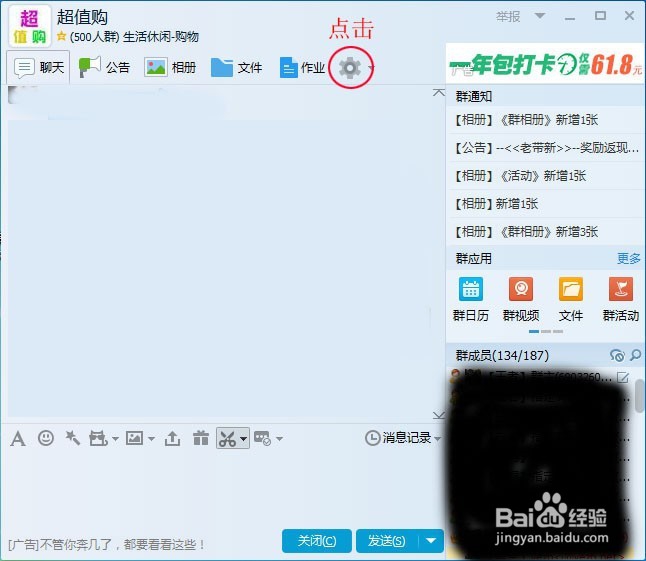Open notification 《群相册》新增1张
Screen dimensions: 646x561
point(545,120)
